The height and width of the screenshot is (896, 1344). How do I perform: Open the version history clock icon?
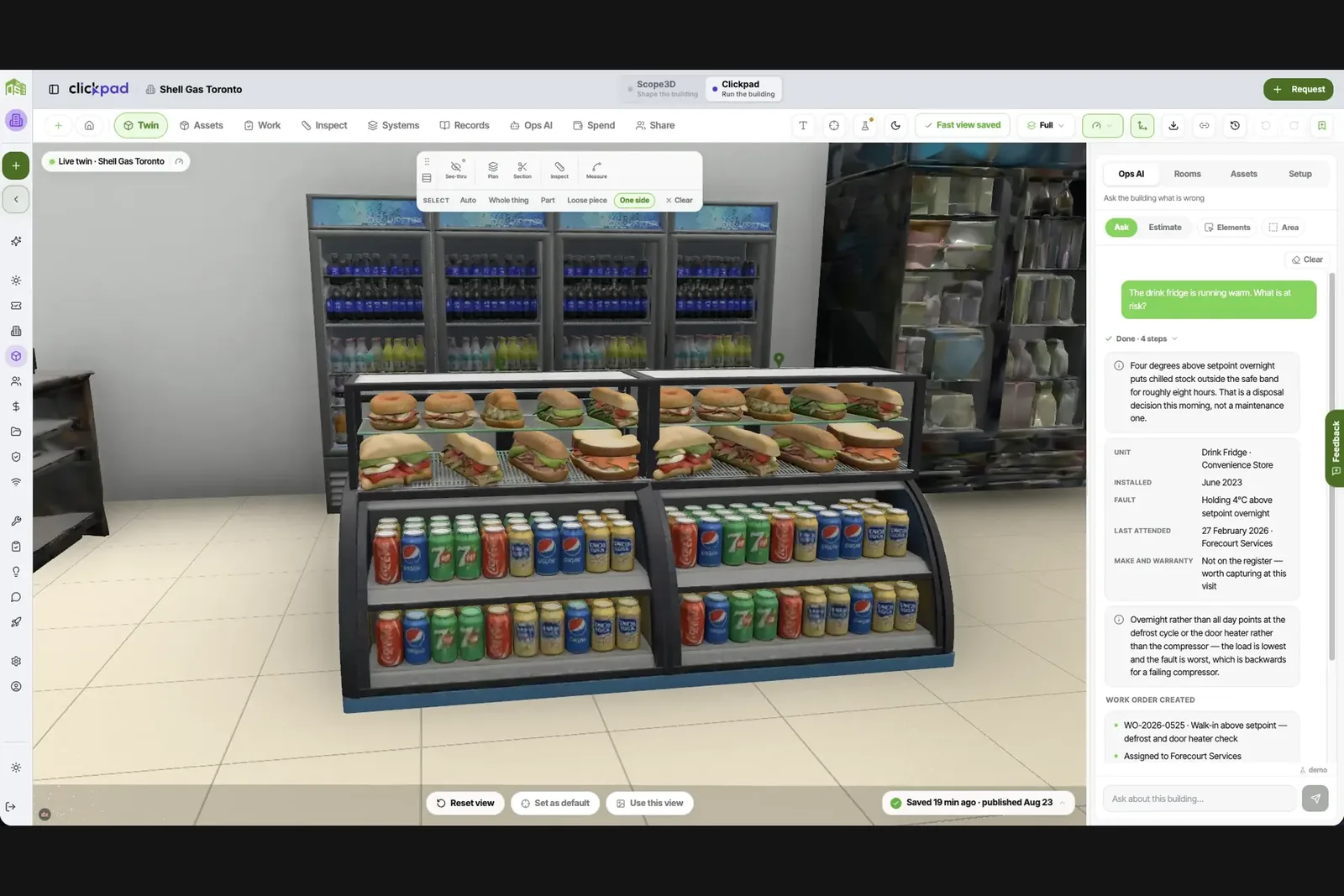[1235, 125]
